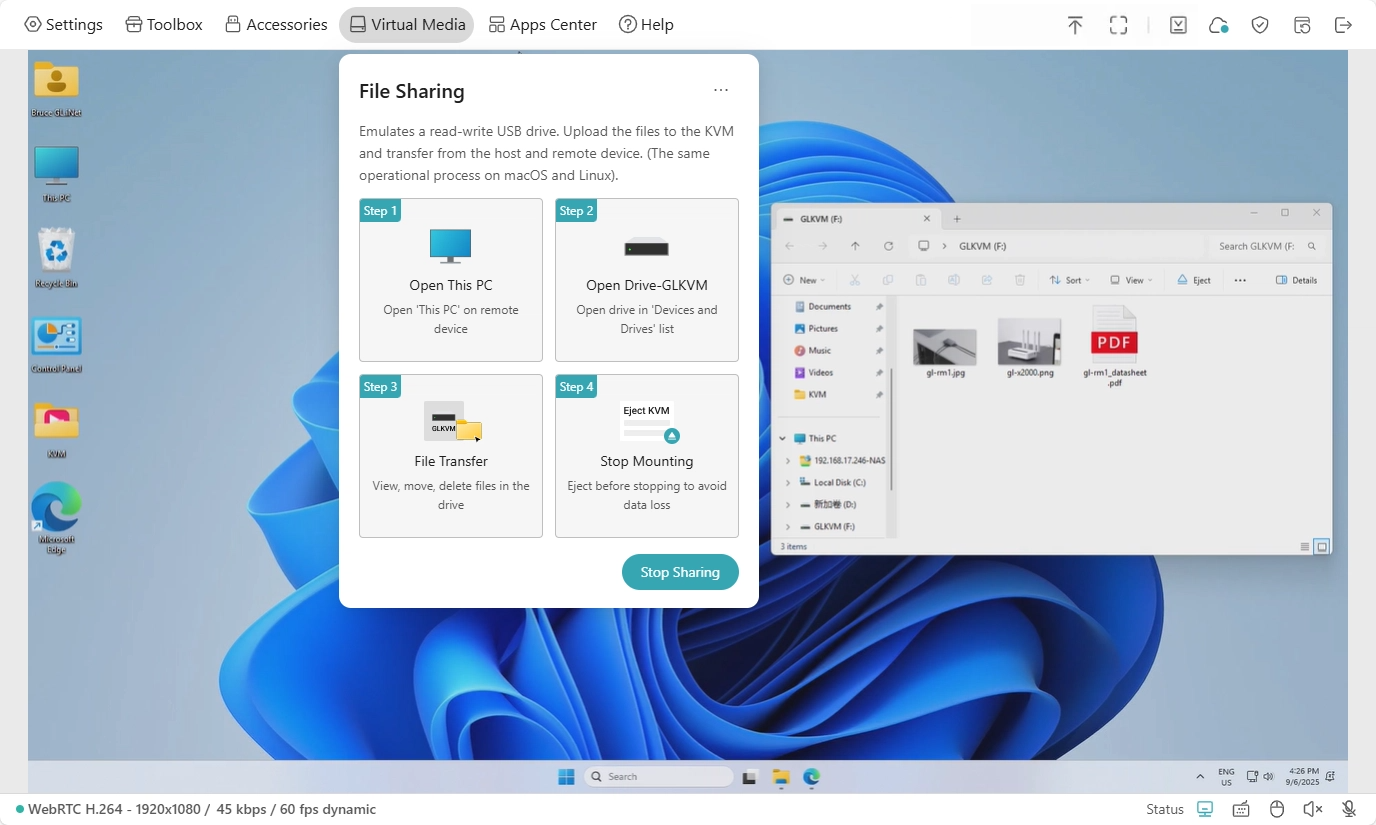
Task: Open the Toolbox menu
Action: click(x=164, y=25)
